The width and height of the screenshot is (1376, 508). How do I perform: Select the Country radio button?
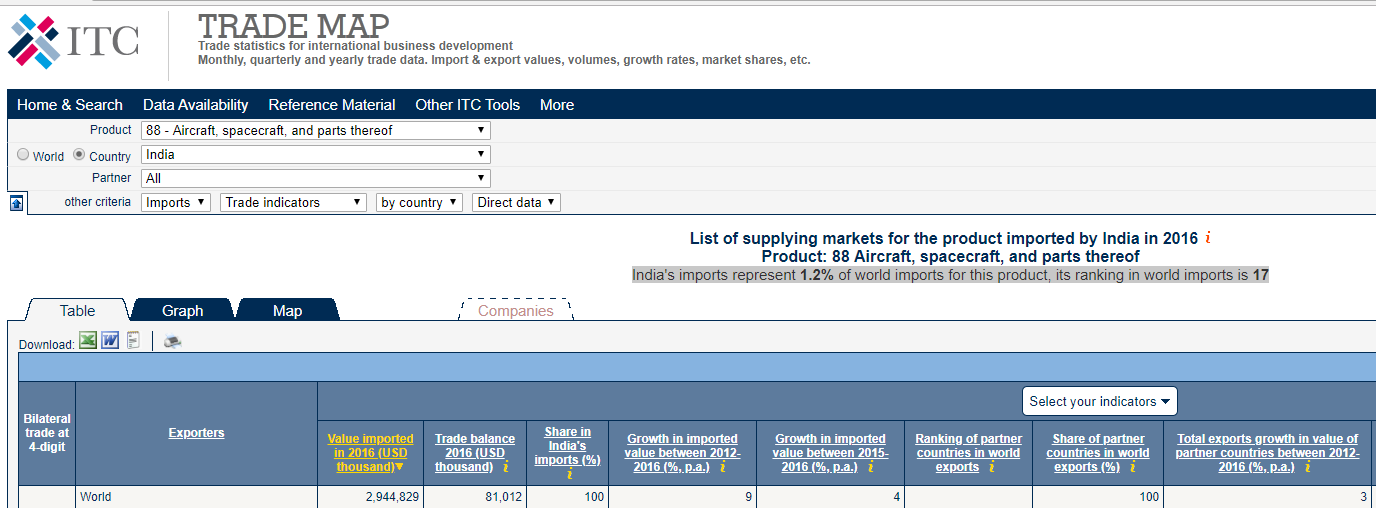coord(79,155)
